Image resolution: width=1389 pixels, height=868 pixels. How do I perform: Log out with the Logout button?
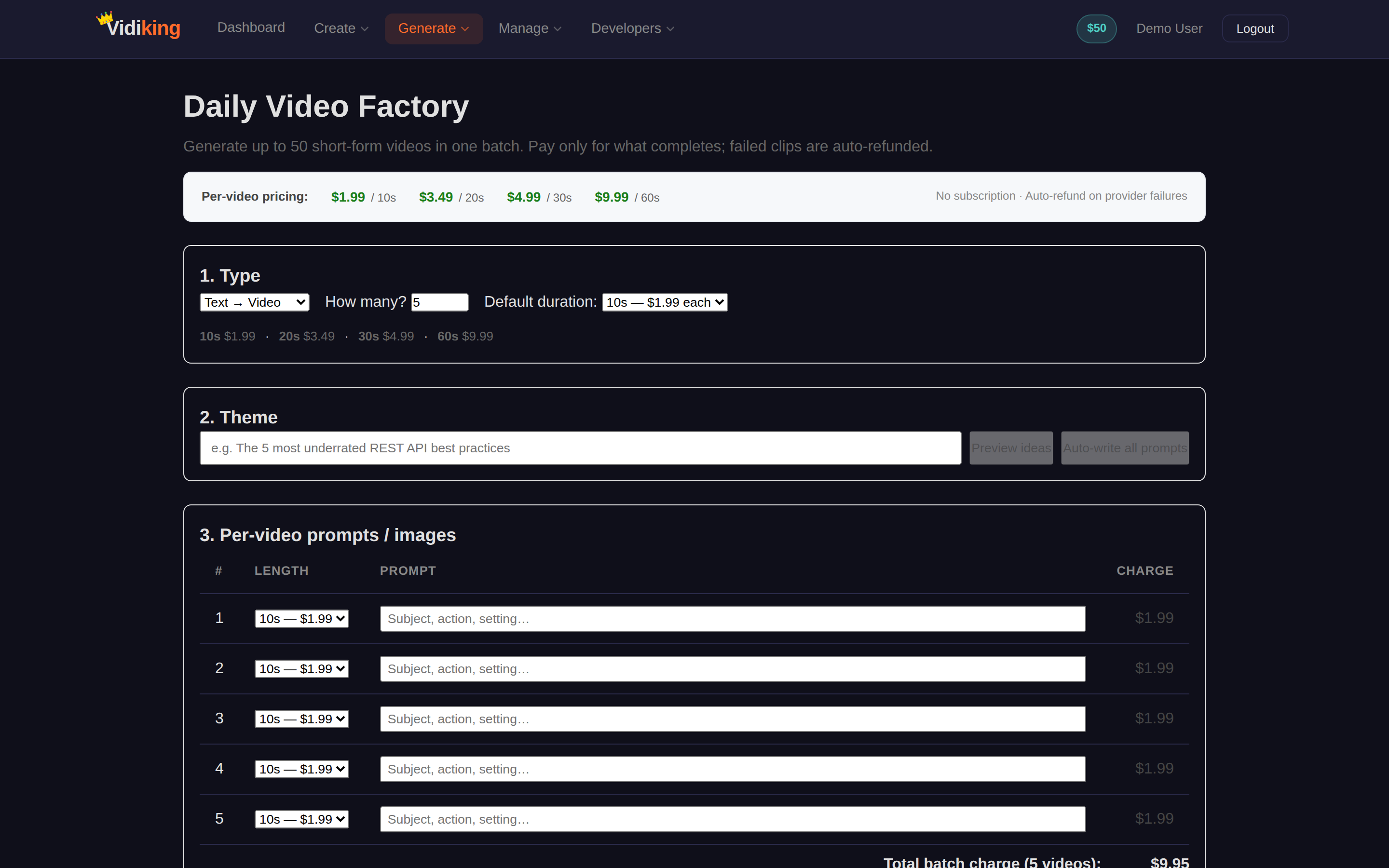[x=1255, y=28]
